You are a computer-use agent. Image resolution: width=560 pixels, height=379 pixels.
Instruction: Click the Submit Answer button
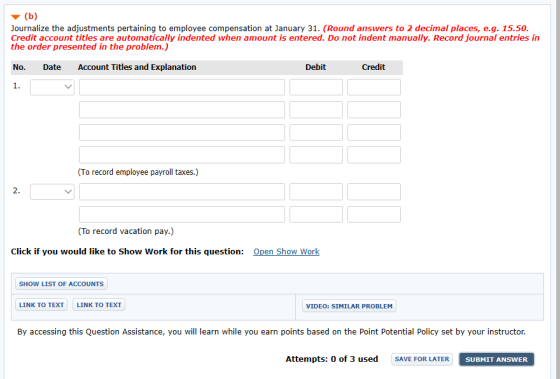click(496, 359)
